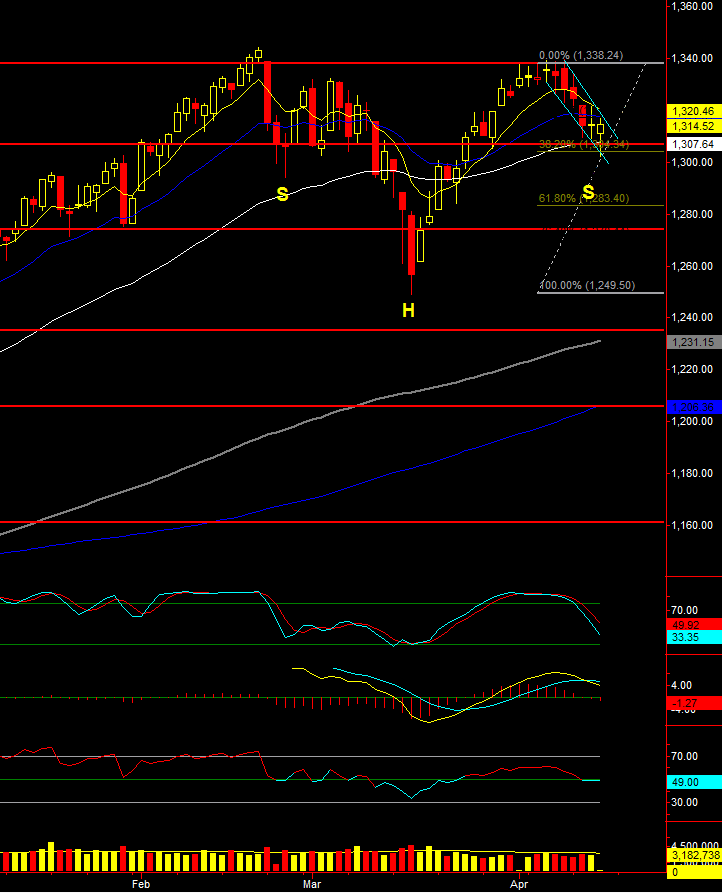Select the 3,182,738 volume value tag
The height and width of the screenshot is (893, 722).
pos(693,856)
